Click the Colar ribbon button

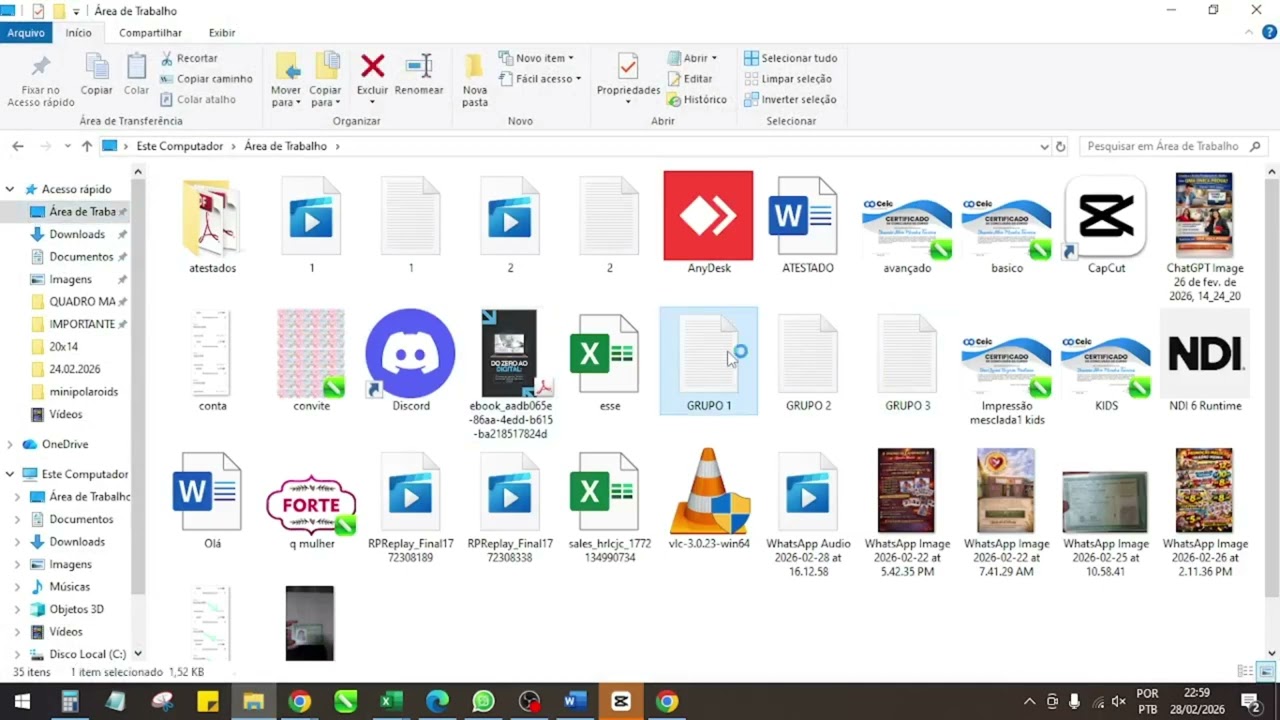coord(136,76)
